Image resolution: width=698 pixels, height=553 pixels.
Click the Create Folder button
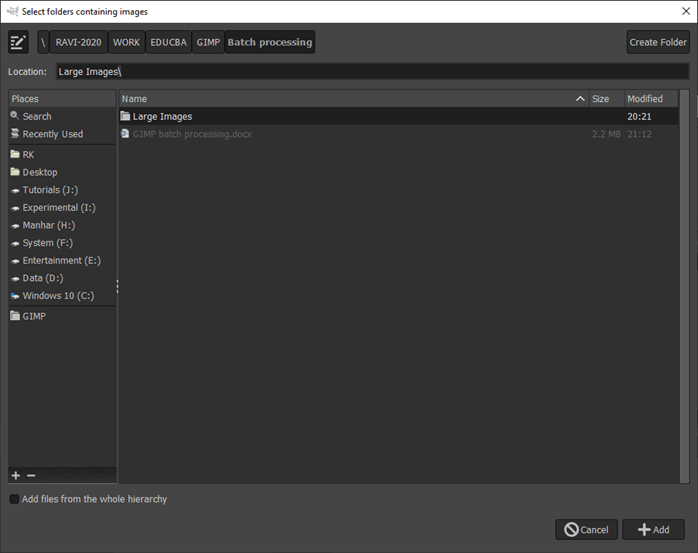click(x=658, y=42)
